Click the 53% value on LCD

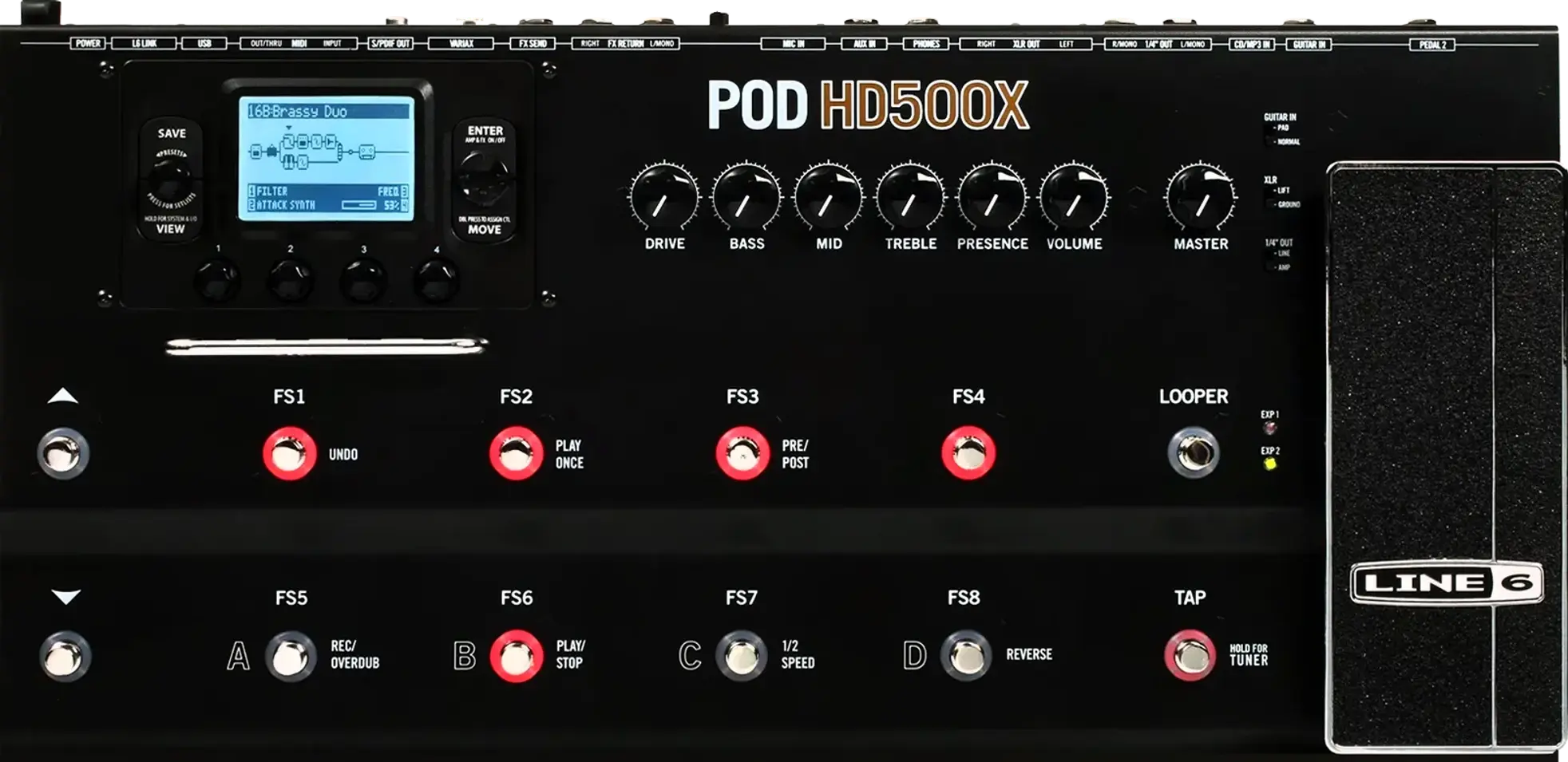coord(391,205)
